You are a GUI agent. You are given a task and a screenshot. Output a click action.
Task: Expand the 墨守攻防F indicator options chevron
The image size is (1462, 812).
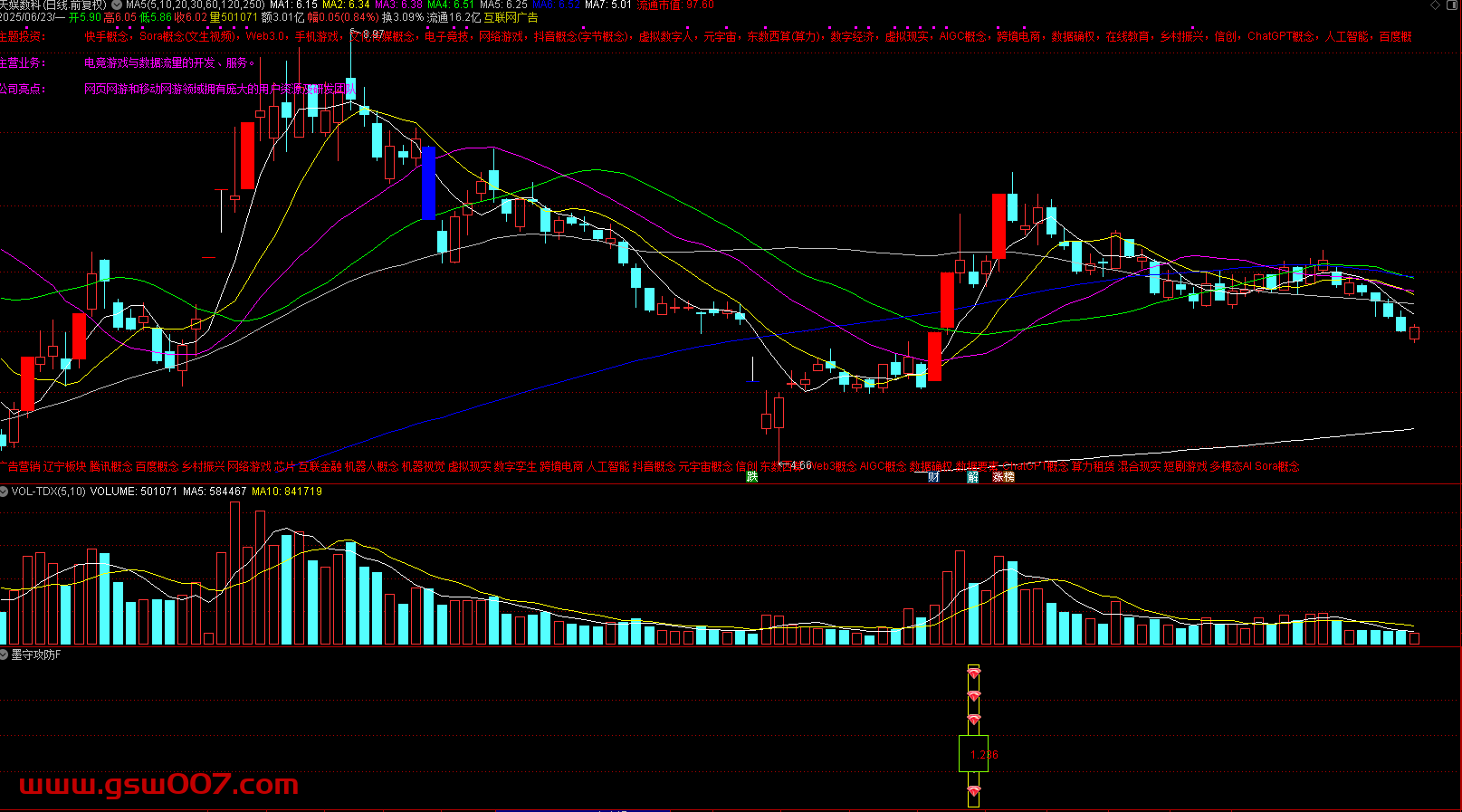click(x=5, y=654)
